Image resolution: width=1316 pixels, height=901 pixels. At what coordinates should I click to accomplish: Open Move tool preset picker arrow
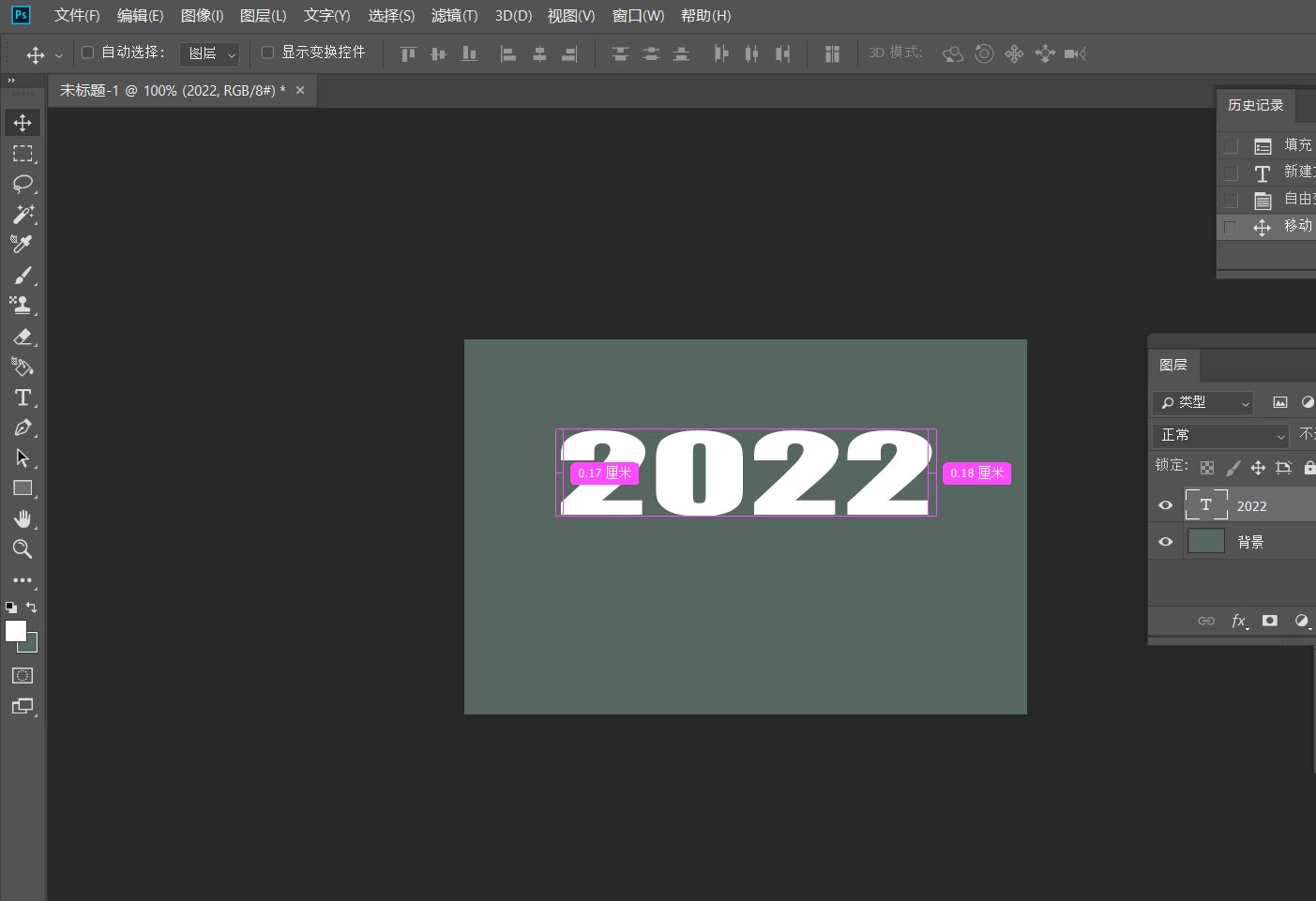click(59, 55)
